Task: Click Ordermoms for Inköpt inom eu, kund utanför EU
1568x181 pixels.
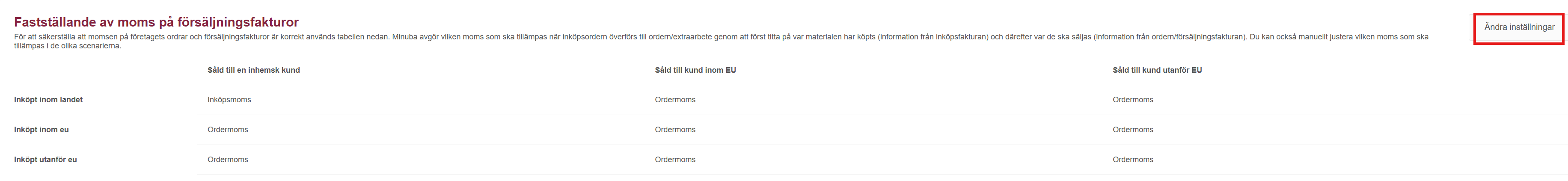Action: (1132, 130)
